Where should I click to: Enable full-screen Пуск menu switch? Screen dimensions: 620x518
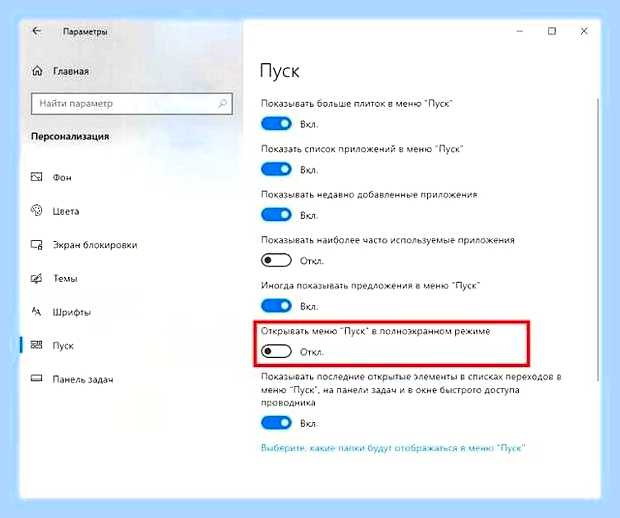(276, 351)
